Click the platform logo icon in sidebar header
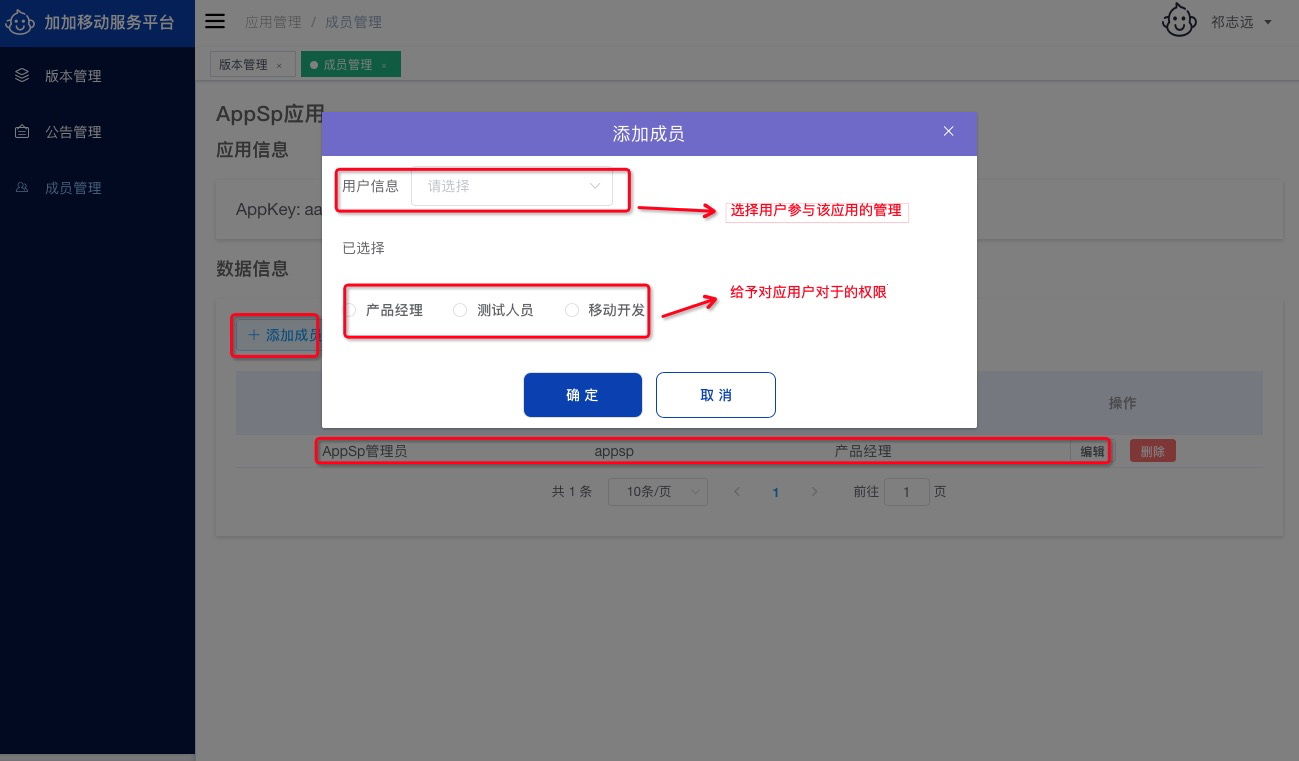 (21, 22)
